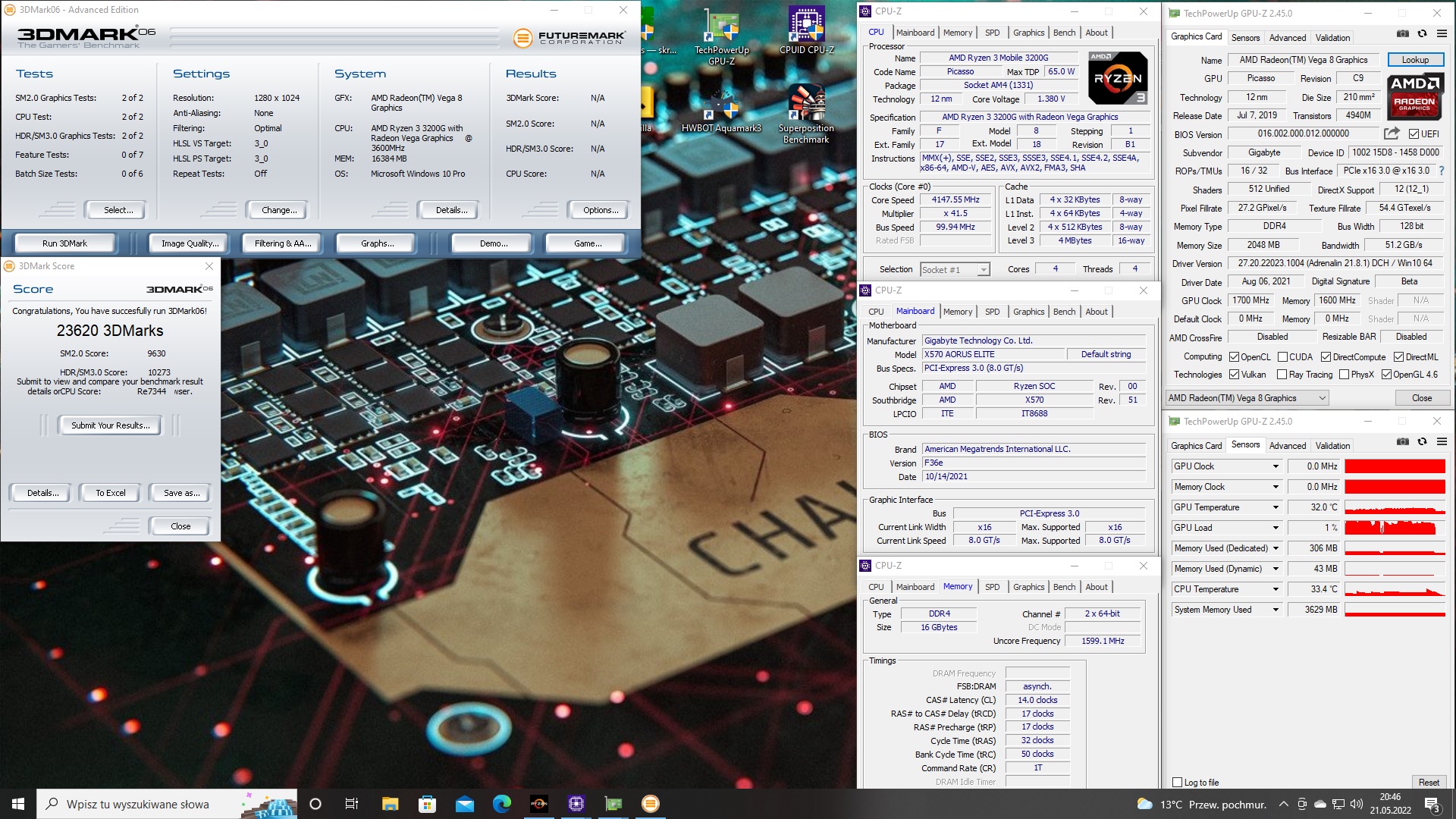Expand GPU Load sensor dropdown
Image resolution: width=1456 pixels, height=819 pixels.
(x=1276, y=528)
